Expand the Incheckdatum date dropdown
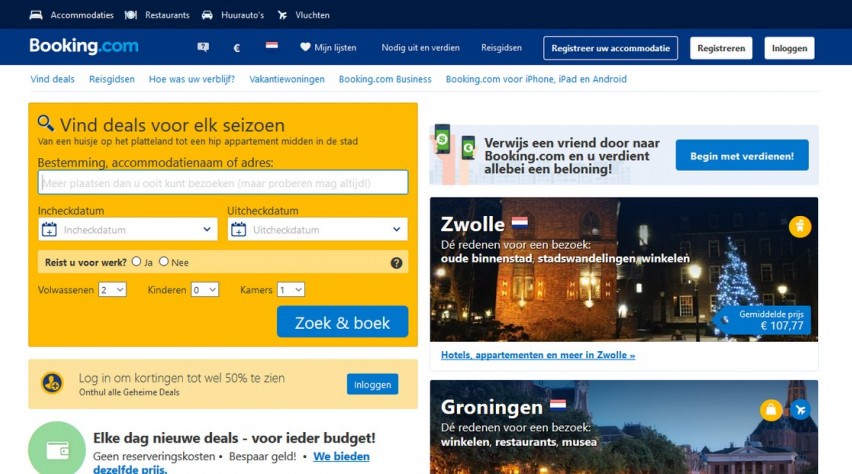Screen dimensions: 852x474 [128, 229]
